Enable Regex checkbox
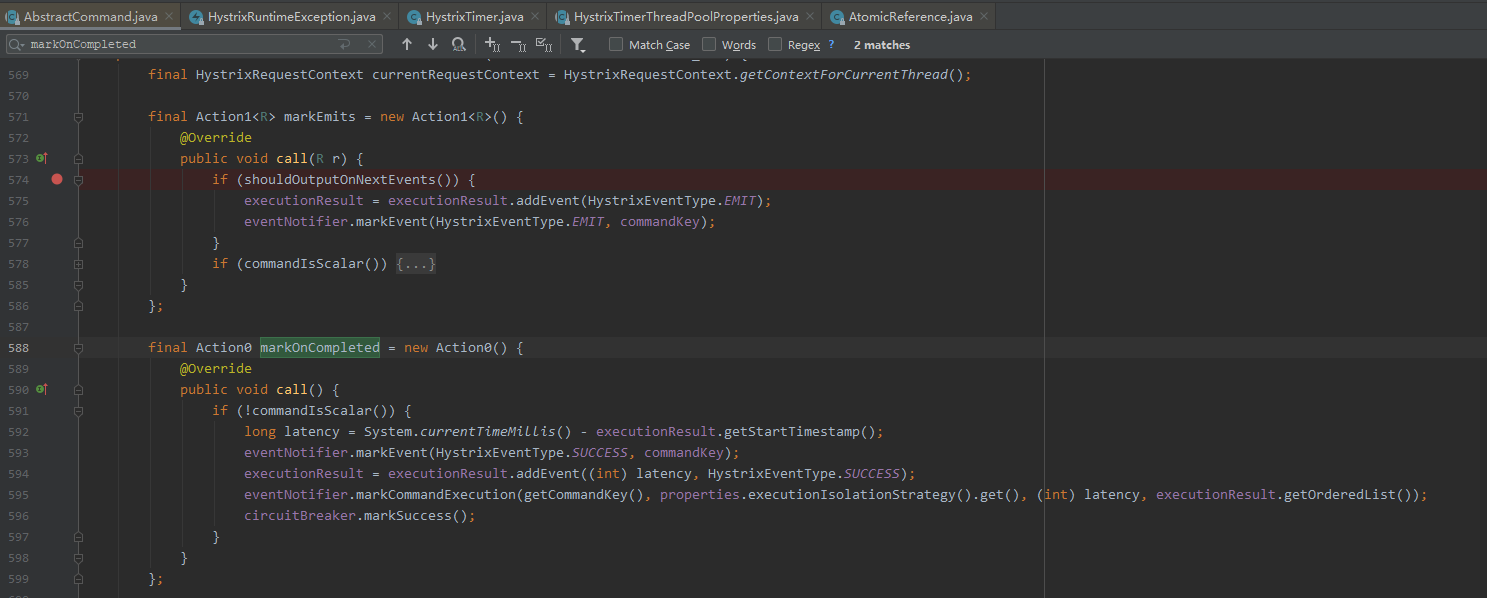1487x598 pixels. (775, 44)
